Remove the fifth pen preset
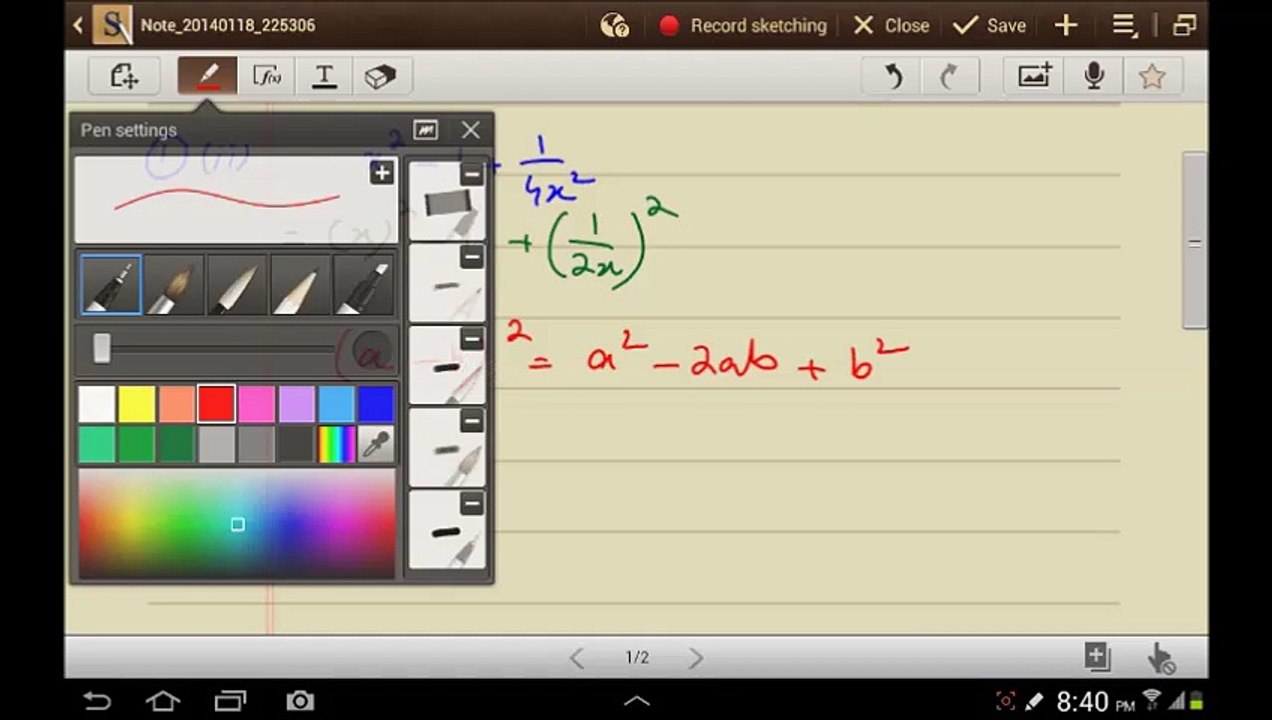1272x720 pixels. click(x=472, y=504)
